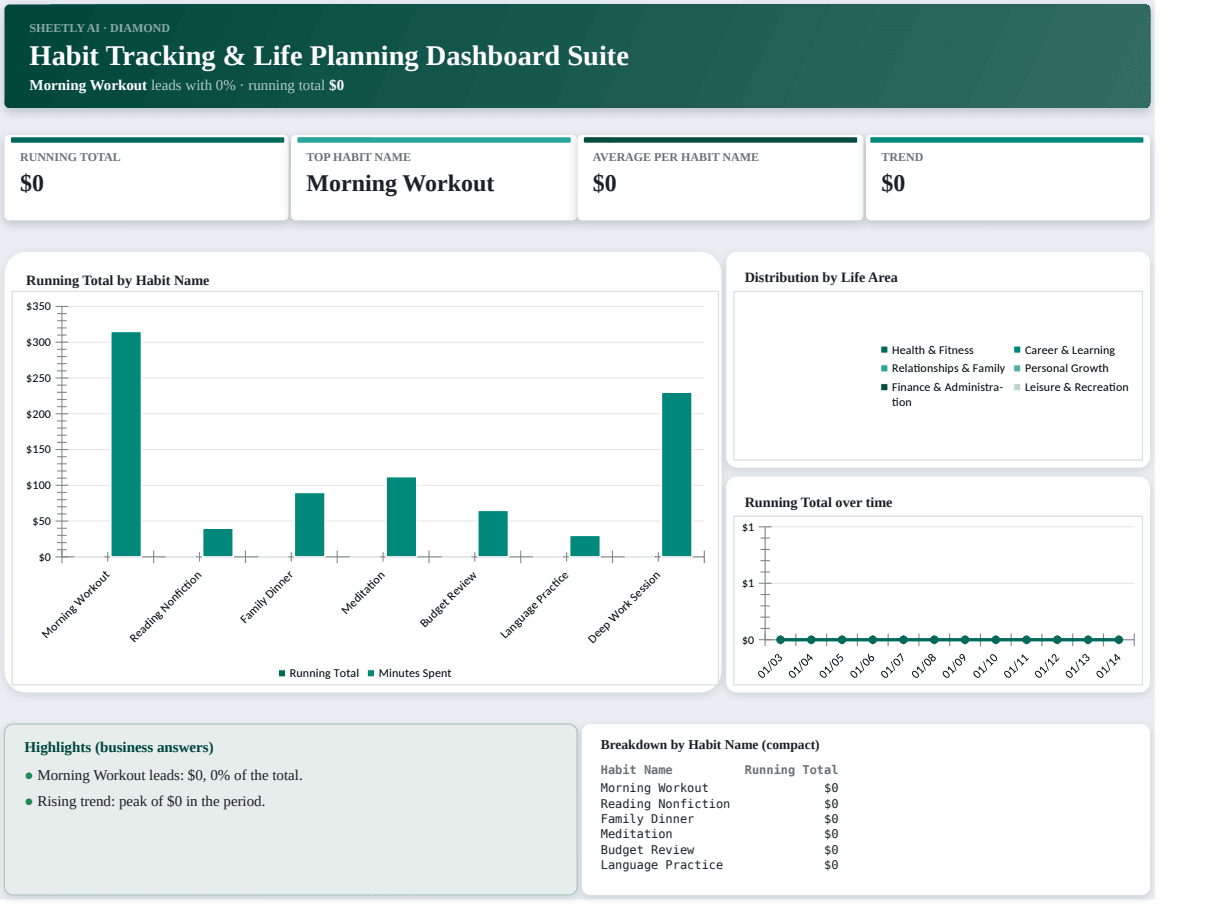Viewport: 1227px width, 922px height.
Task: Click the Family Dinner bar in chart
Action: click(310, 524)
